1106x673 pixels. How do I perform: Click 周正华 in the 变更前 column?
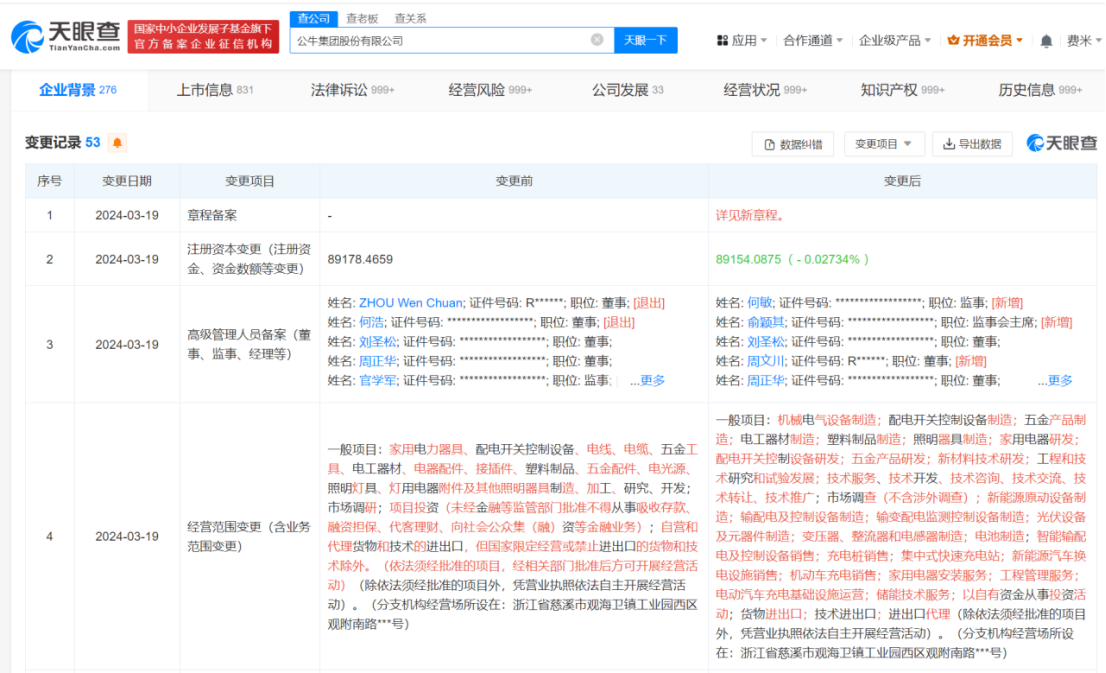tap(377, 361)
